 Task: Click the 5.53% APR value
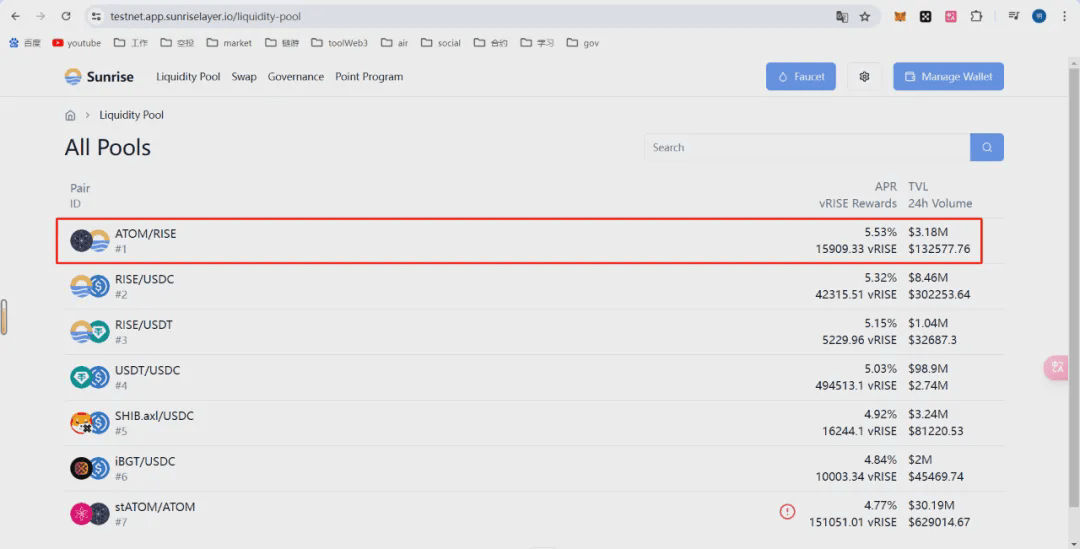(881, 233)
